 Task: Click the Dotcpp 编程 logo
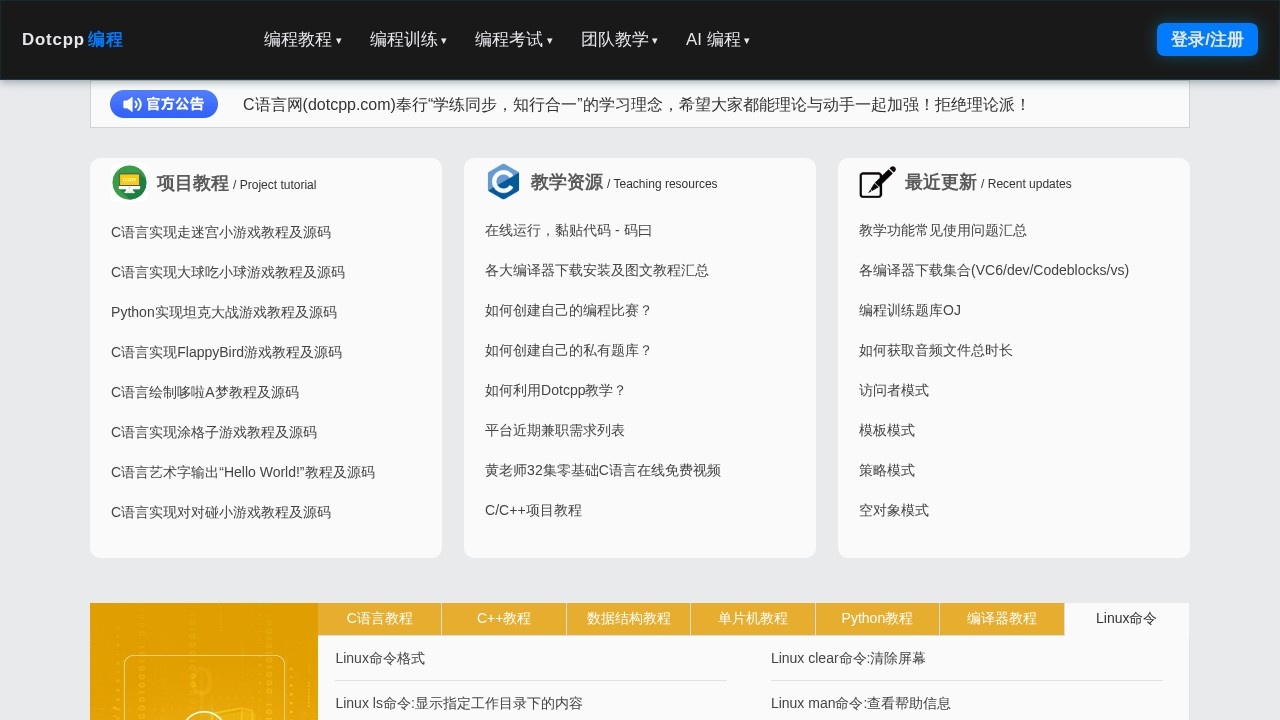pyautogui.click(x=72, y=39)
